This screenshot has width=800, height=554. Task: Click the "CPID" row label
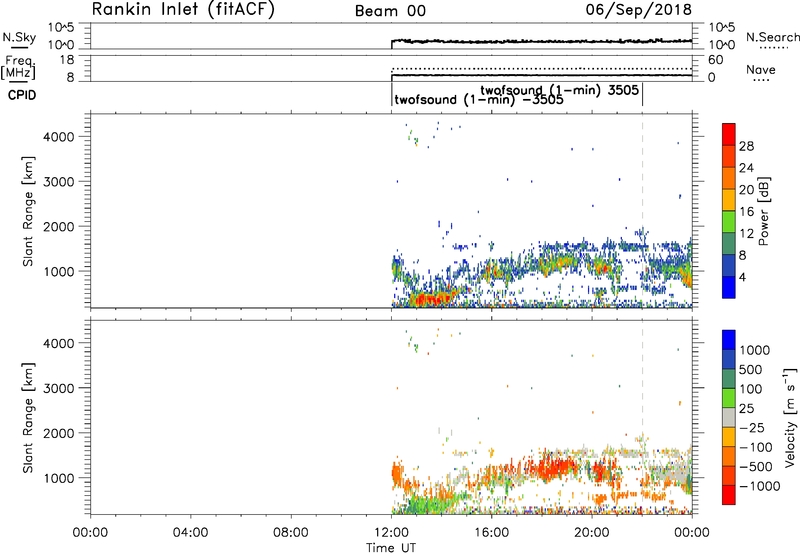22,95
